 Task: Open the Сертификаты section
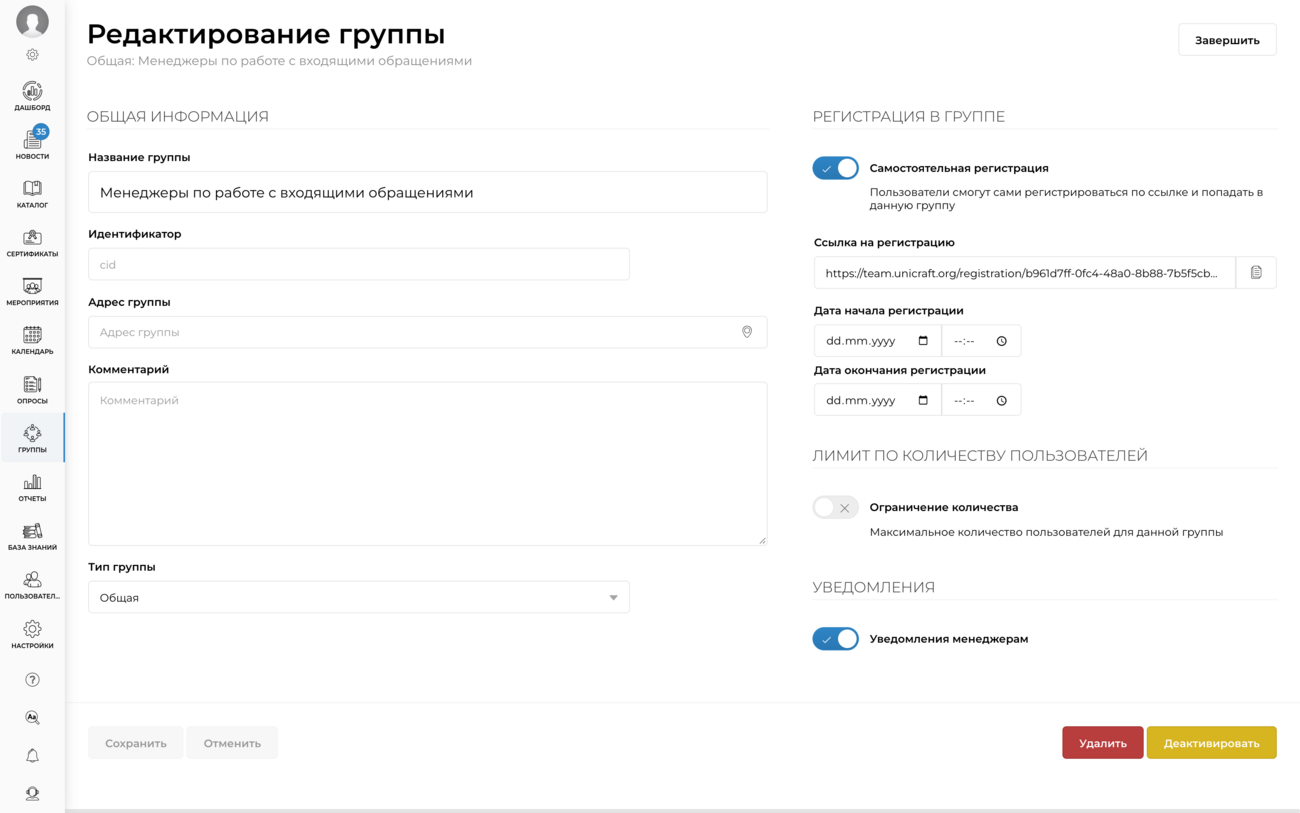coord(32,243)
